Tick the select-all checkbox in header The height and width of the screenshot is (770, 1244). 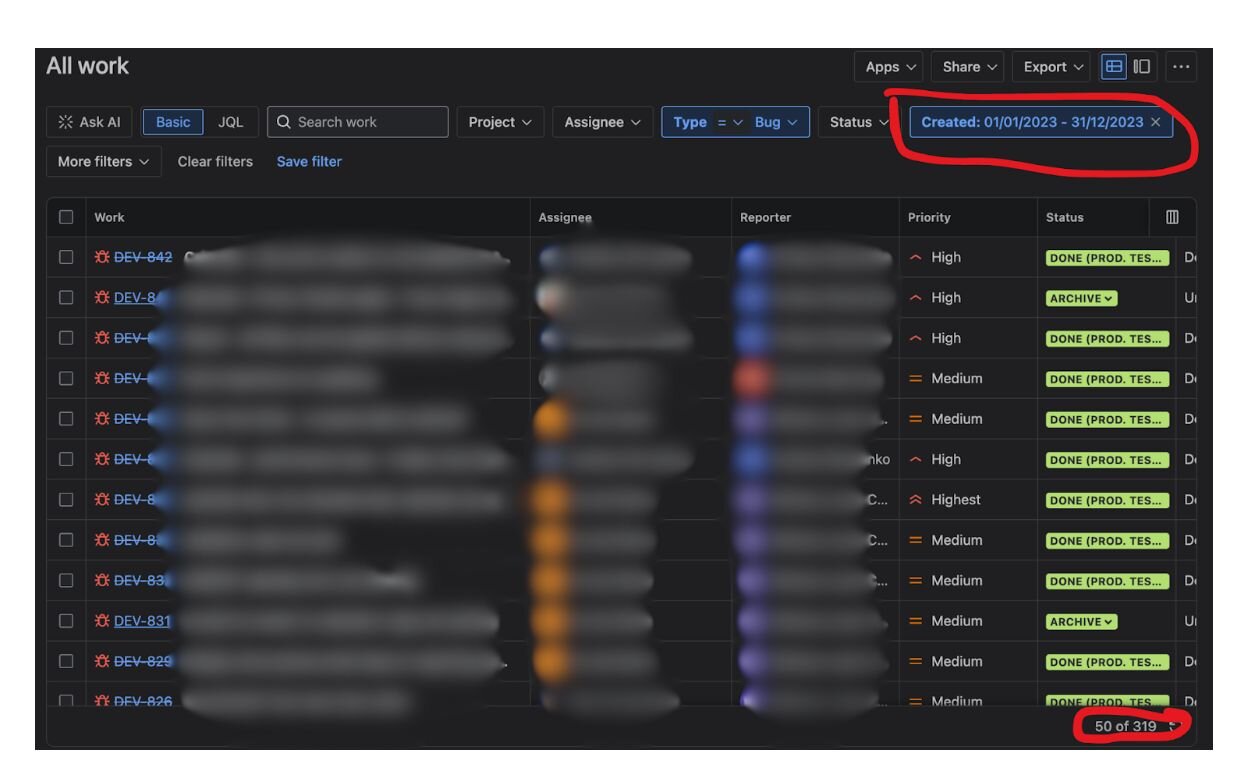(x=66, y=217)
